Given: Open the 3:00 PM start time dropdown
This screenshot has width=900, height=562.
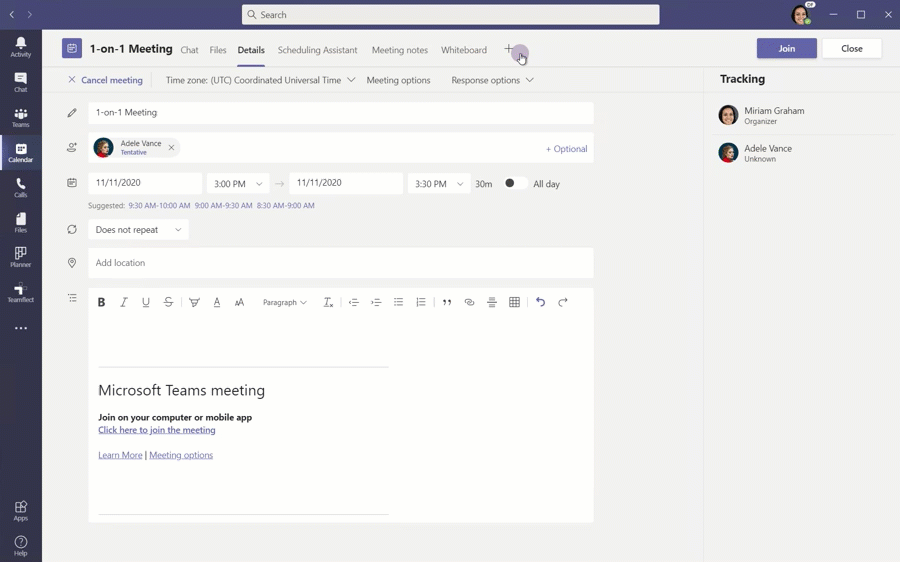Looking at the screenshot, I should tap(238, 184).
